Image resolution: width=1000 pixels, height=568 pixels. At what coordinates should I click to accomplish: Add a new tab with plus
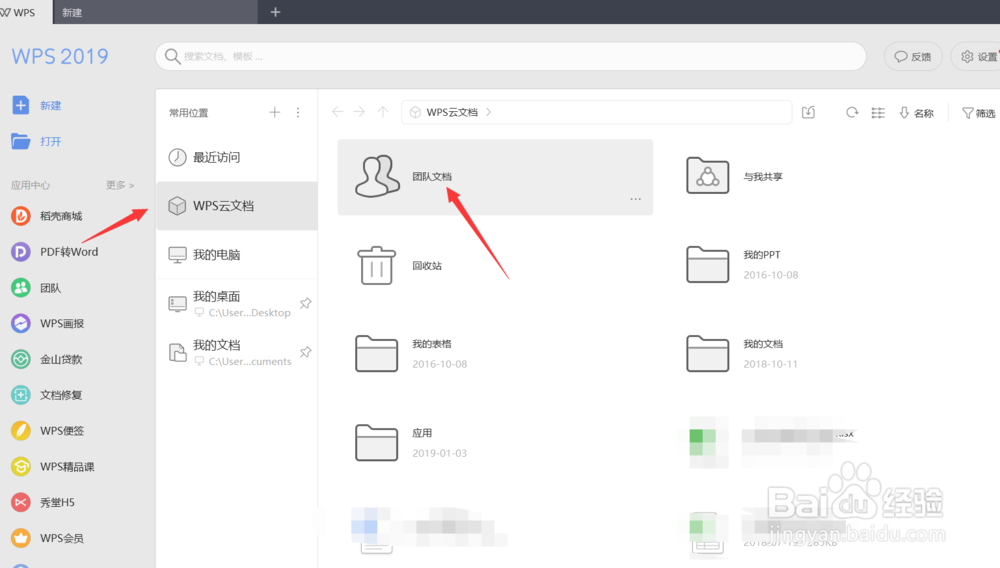point(276,12)
